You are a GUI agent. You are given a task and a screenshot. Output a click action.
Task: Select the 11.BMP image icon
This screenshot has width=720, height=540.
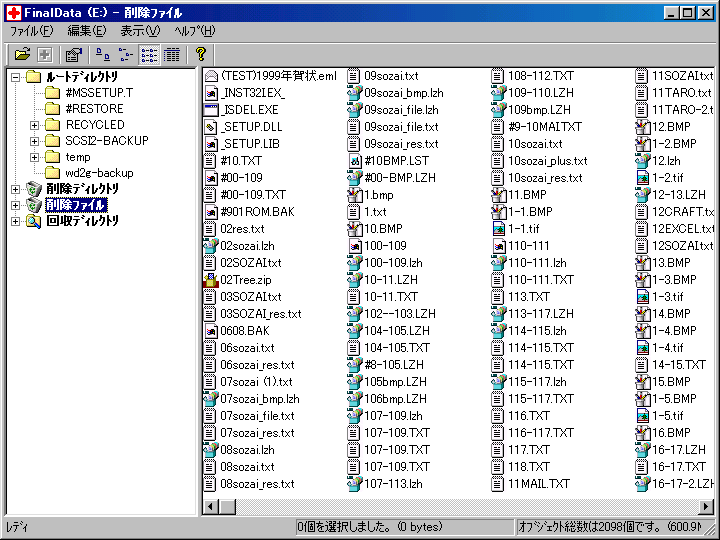tap(499, 195)
